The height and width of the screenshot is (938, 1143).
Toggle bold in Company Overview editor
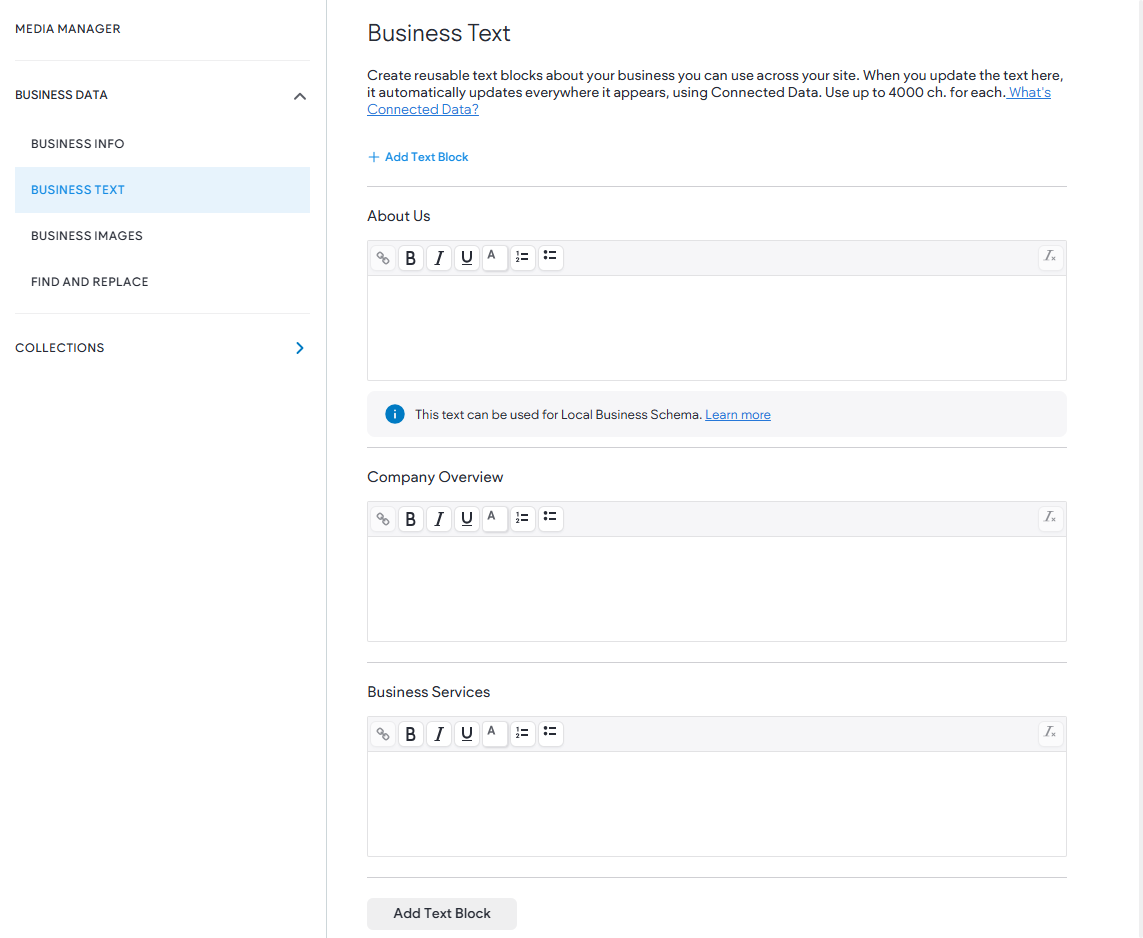point(410,518)
